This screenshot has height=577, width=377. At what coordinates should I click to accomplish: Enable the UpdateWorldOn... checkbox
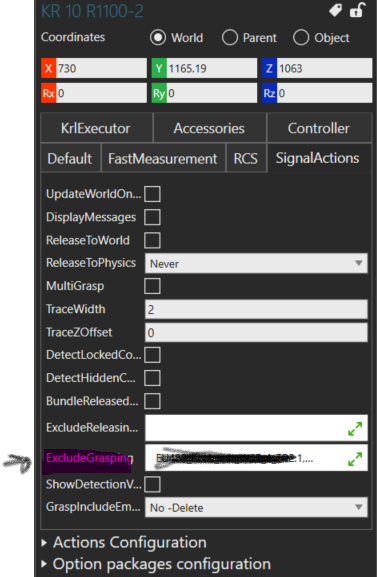(x=152, y=194)
